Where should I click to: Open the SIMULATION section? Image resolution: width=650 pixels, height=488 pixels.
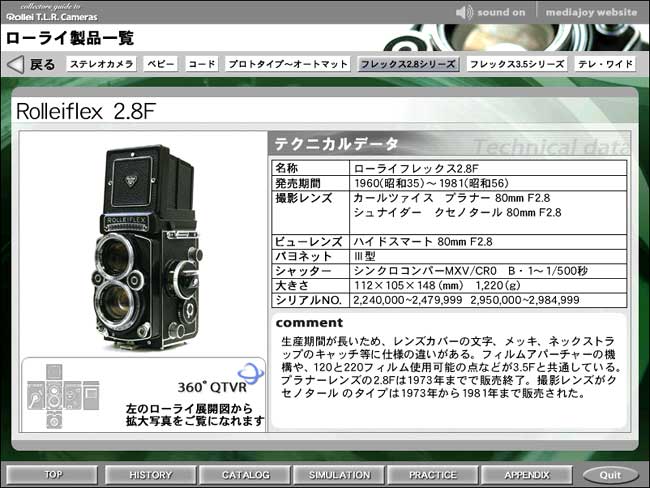point(339,475)
